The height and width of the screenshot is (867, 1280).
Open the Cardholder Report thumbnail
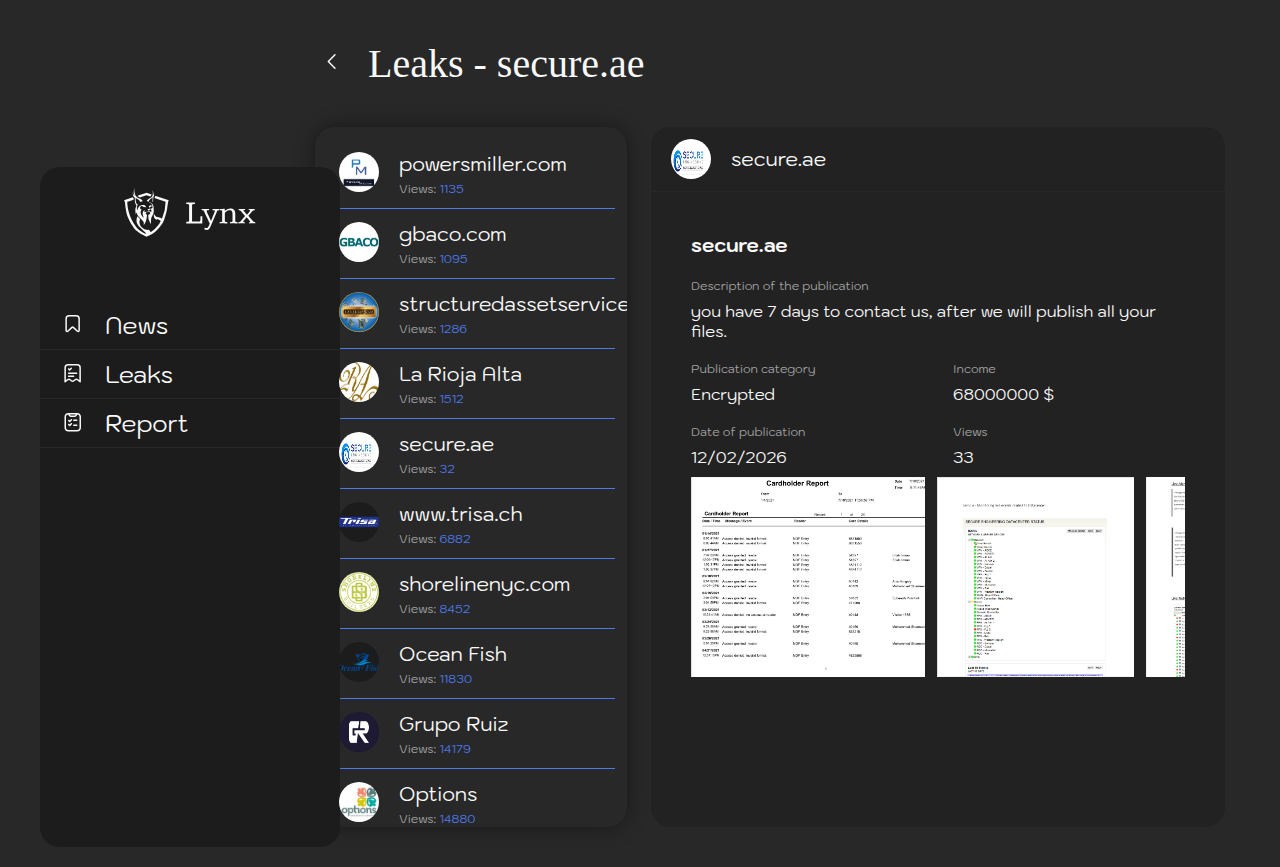tap(807, 577)
